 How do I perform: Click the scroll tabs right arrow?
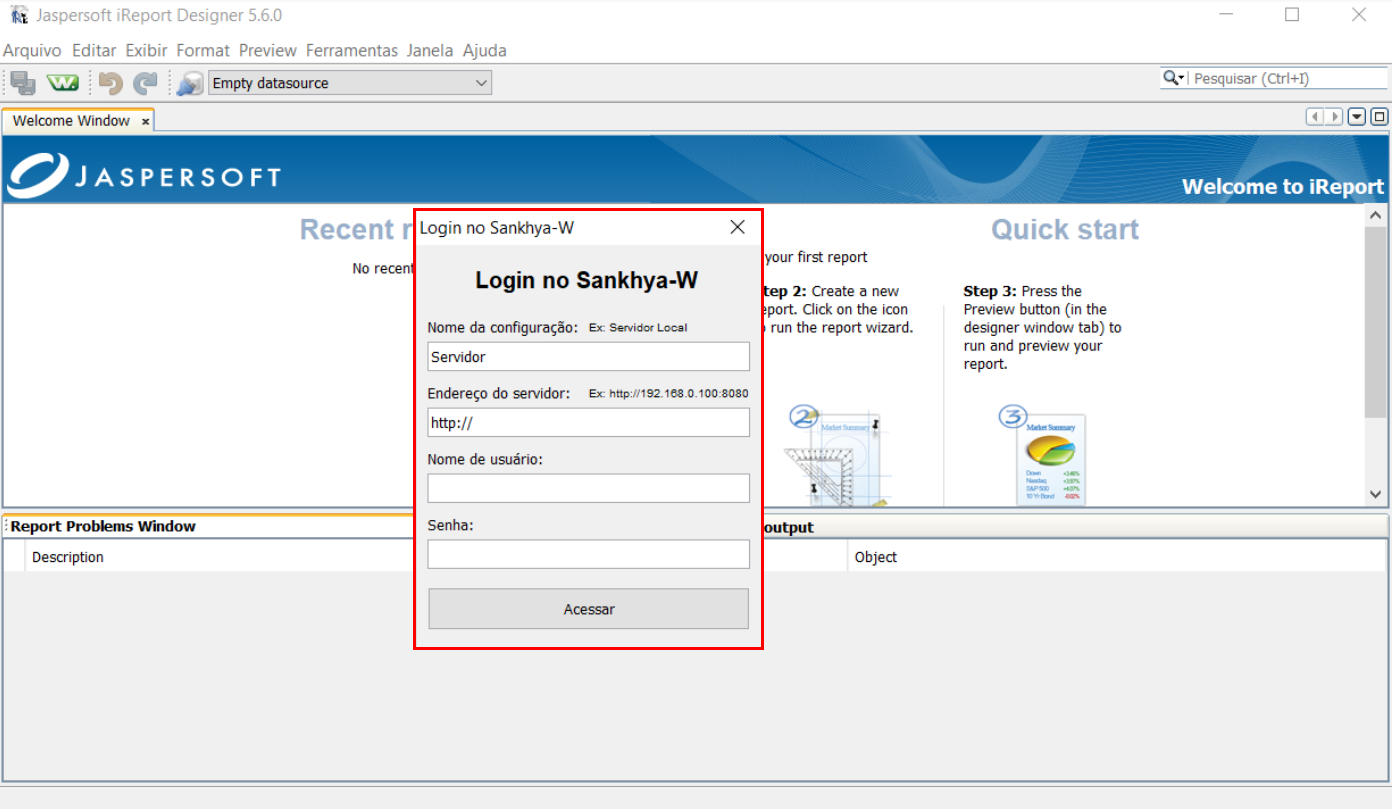tap(1334, 117)
